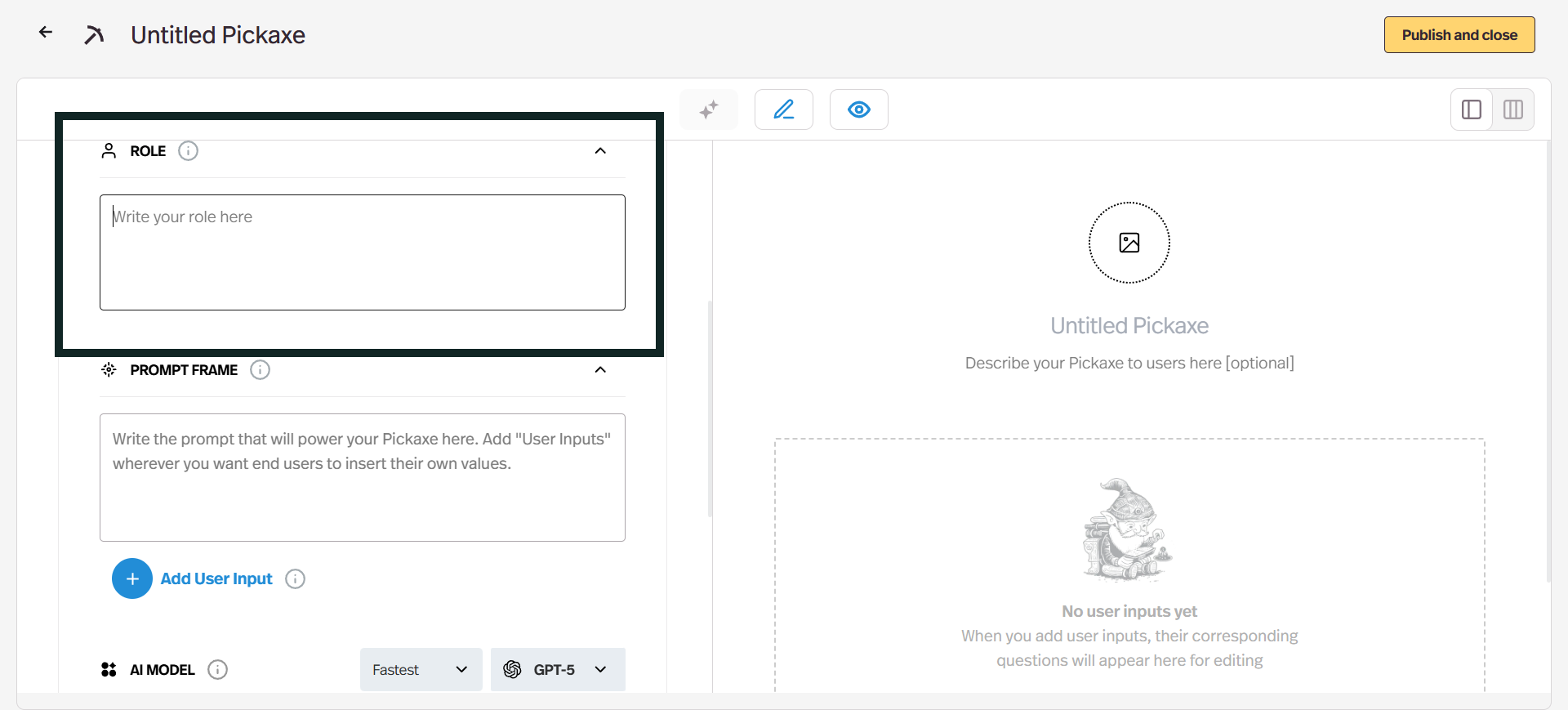This screenshot has height=710, width=1568.
Task: Open the PROMPT FRAME info icon
Action: pos(260,370)
